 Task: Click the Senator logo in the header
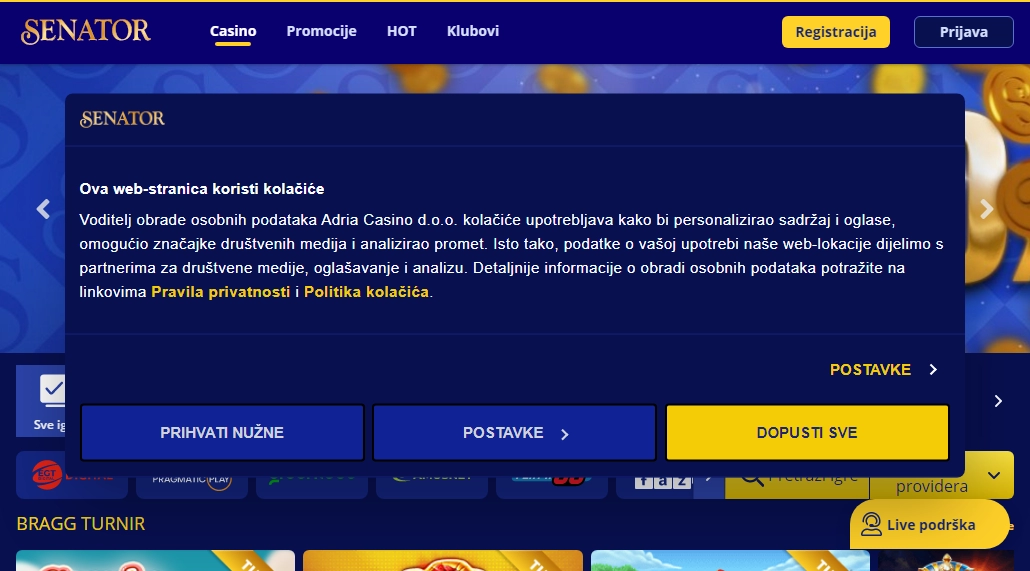[x=86, y=31]
